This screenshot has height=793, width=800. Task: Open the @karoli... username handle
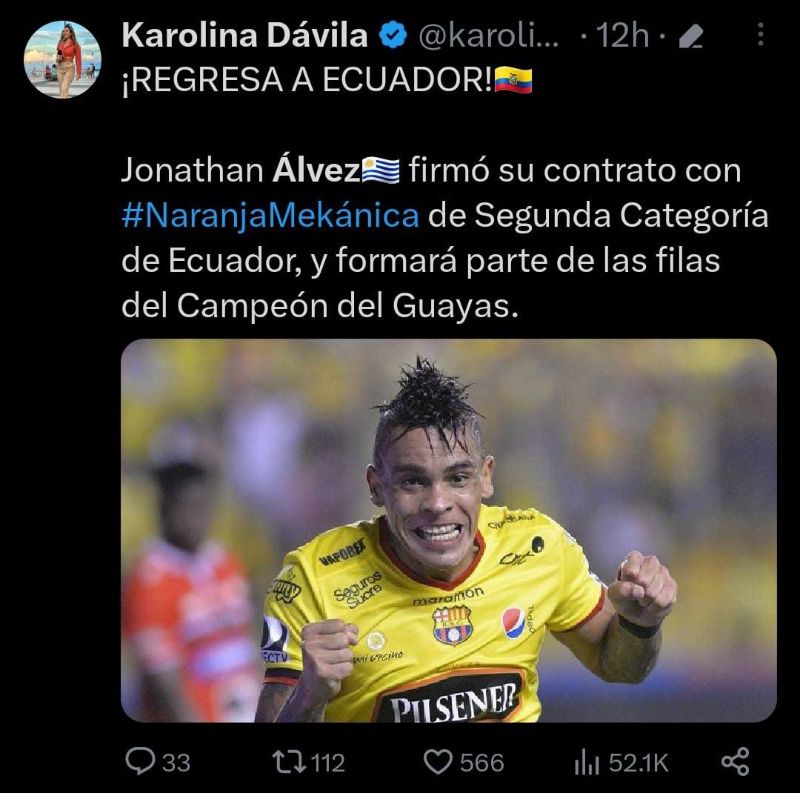tap(489, 36)
